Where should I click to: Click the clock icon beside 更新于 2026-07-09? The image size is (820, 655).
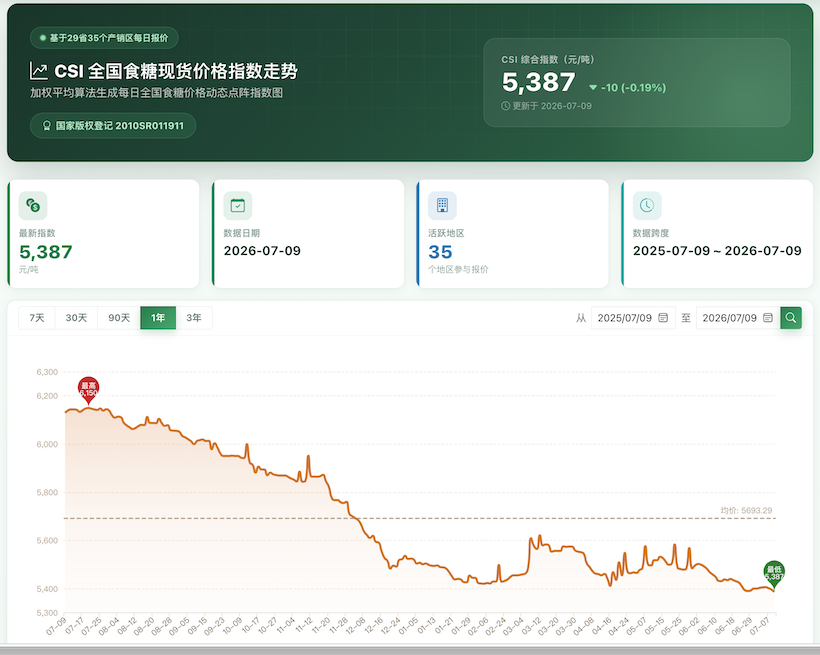505,106
